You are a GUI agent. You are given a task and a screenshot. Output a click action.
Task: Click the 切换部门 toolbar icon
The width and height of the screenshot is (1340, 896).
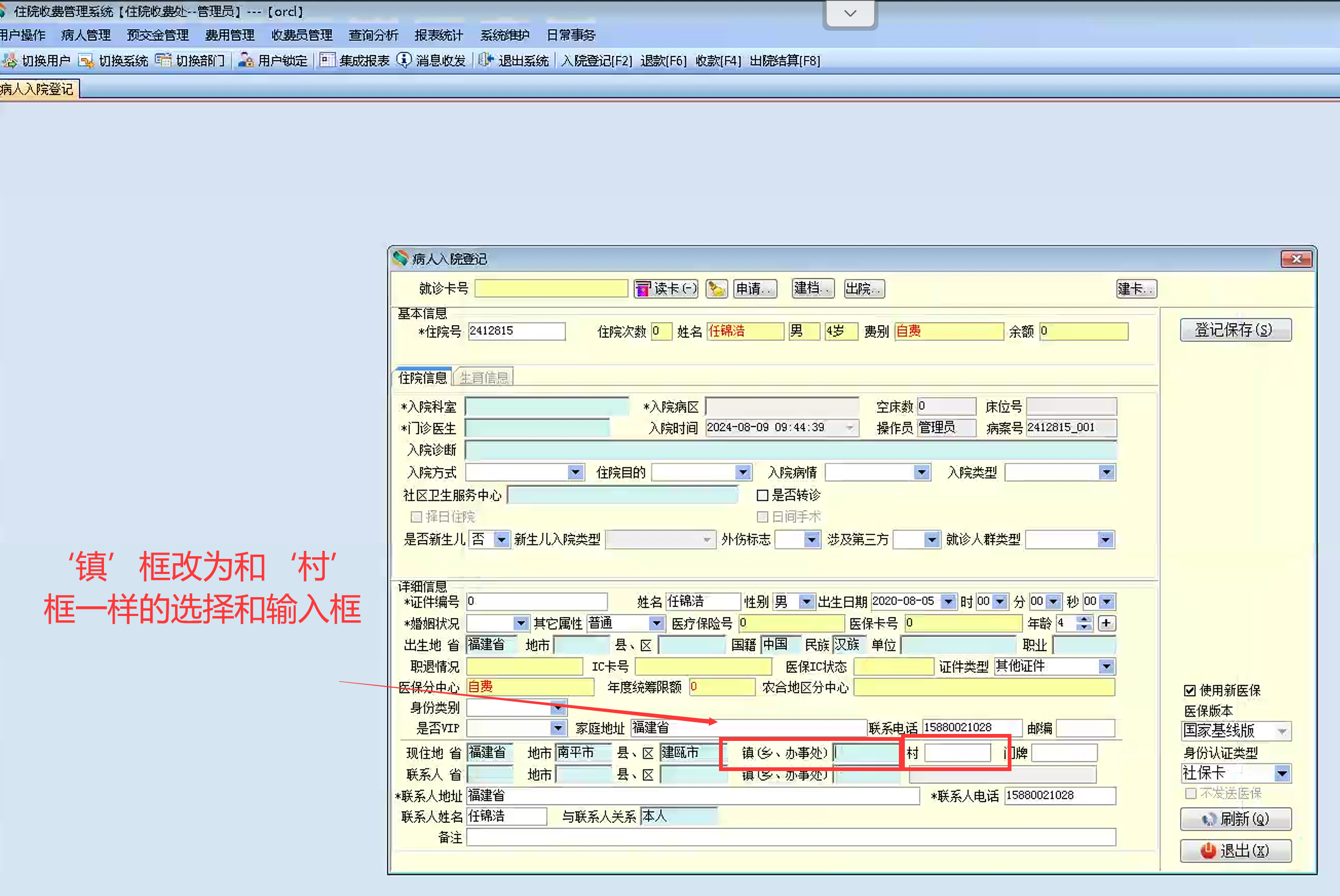click(x=163, y=60)
